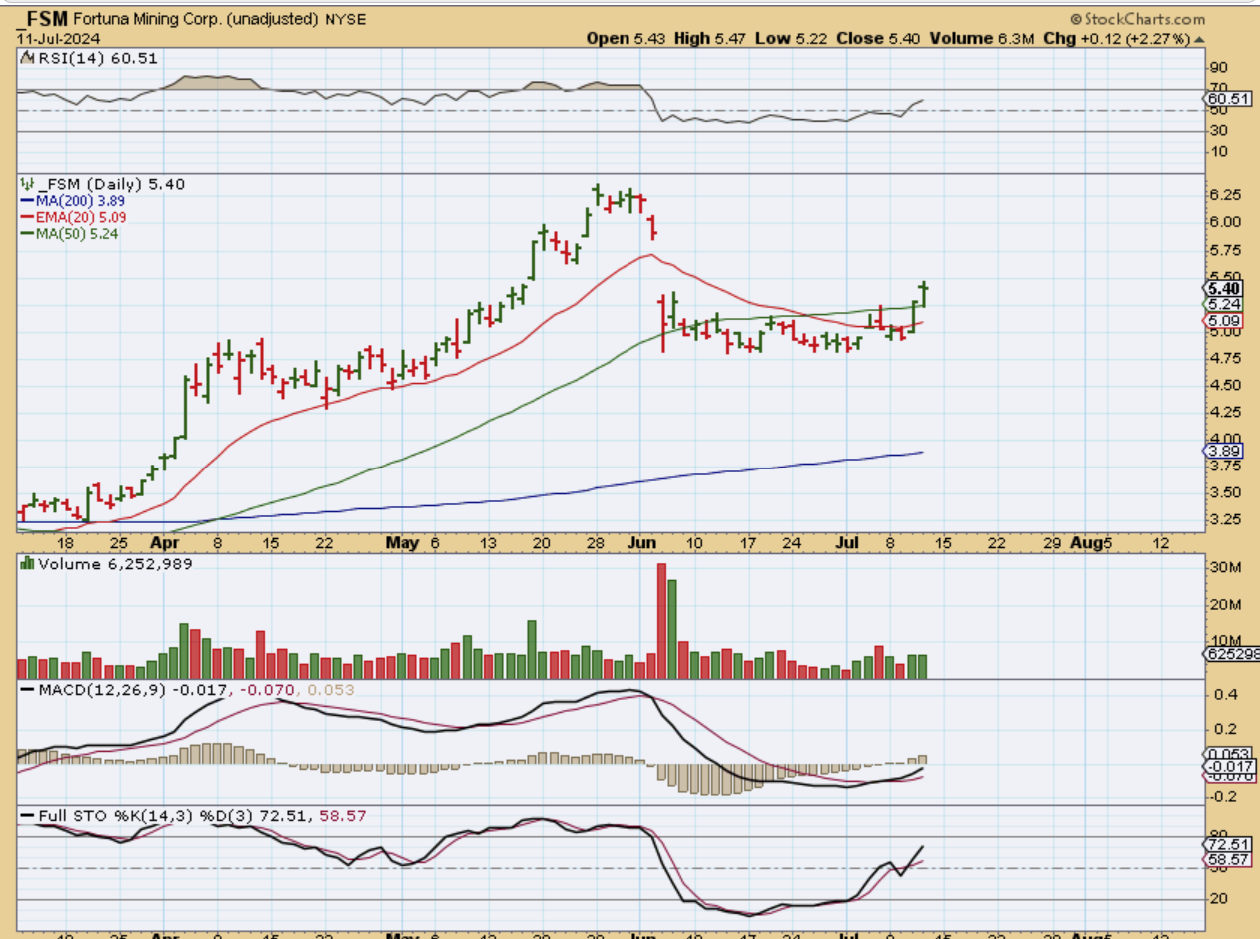Click the MA(50) 5.24 legend entry
The image size is (1260, 939).
point(69,233)
